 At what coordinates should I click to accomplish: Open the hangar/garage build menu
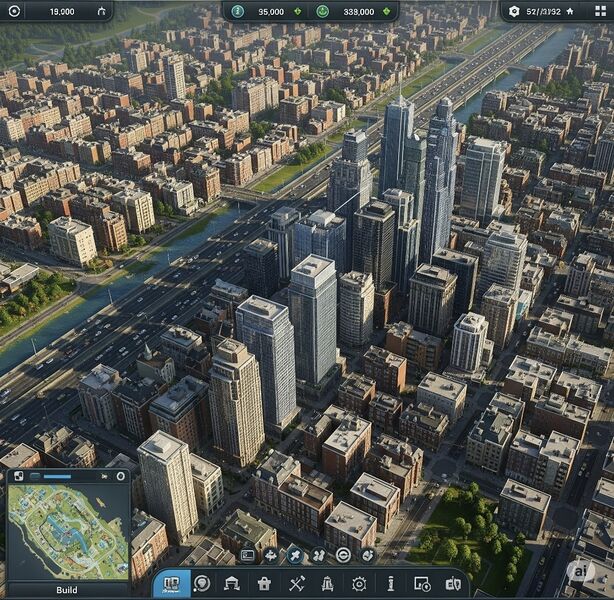tap(232, 584)
